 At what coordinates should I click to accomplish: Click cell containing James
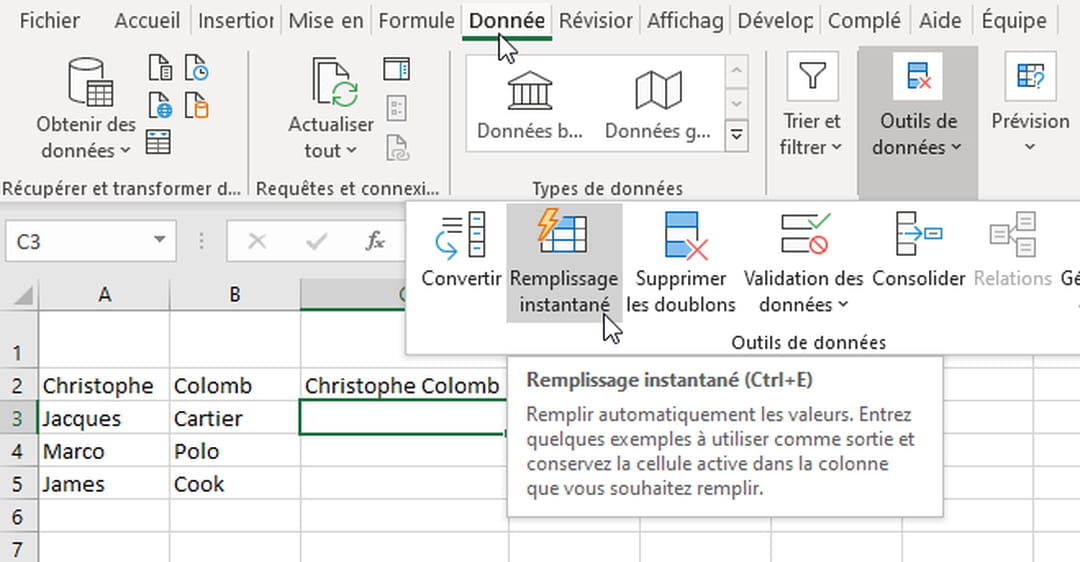pos(104,484)
